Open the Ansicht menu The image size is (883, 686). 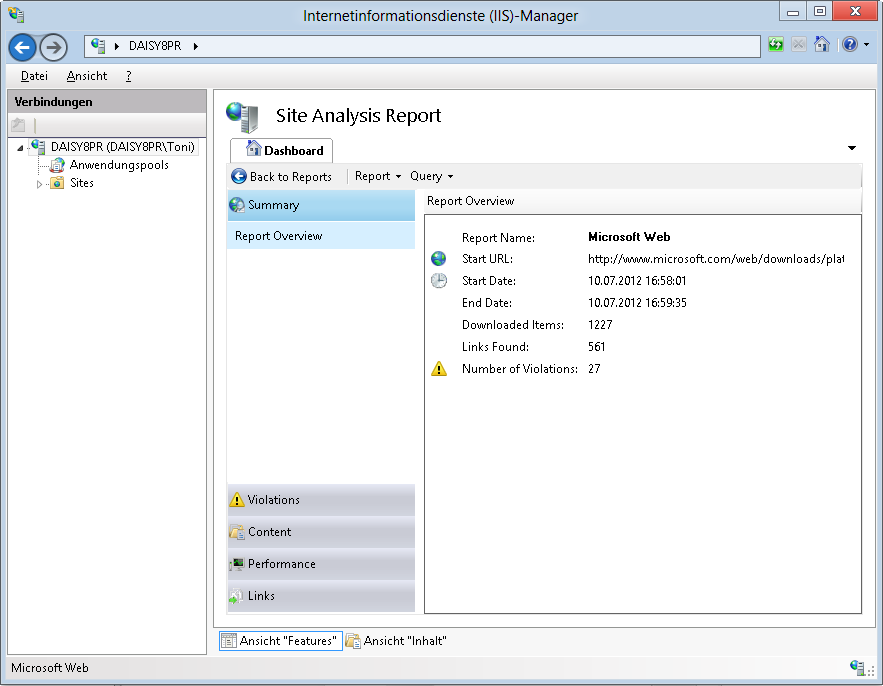(87, 76)
